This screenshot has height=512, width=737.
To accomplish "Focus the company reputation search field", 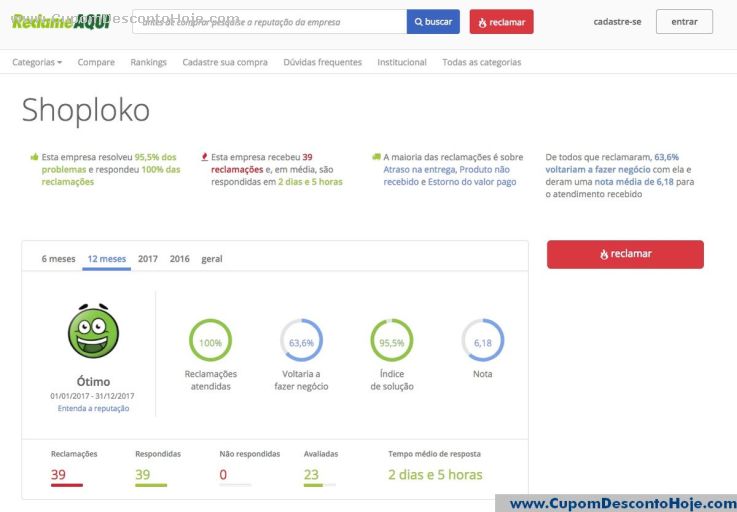I will coord(269,22).
